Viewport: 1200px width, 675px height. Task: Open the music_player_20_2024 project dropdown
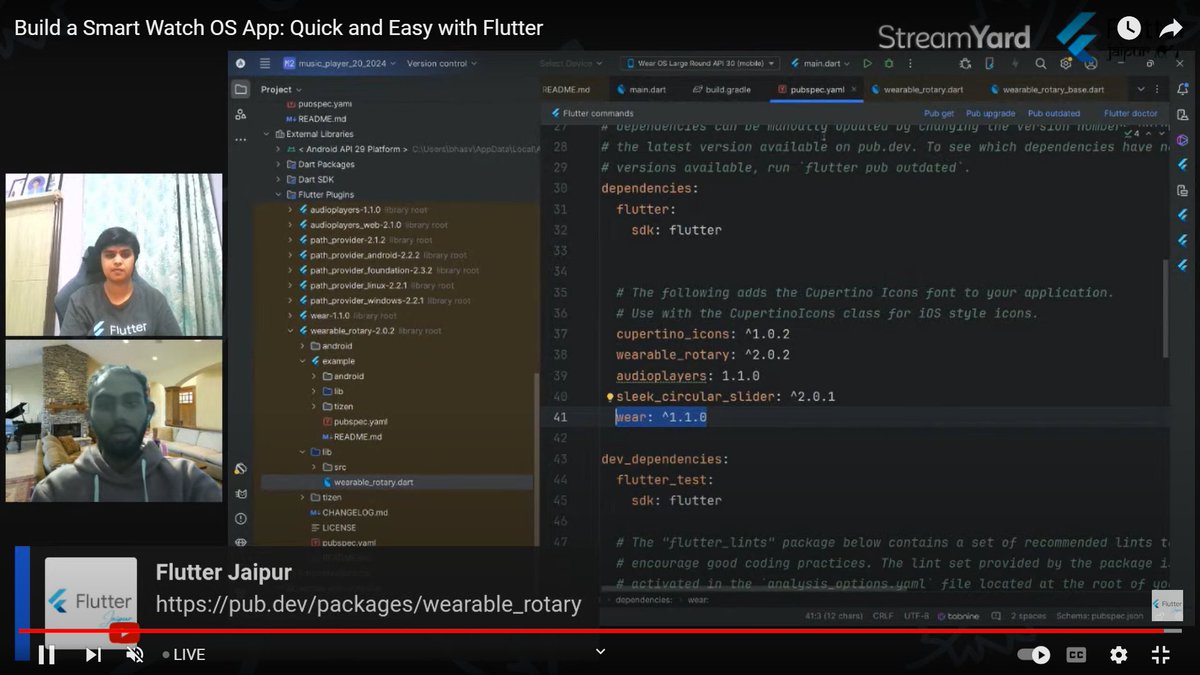coord(340,63)
